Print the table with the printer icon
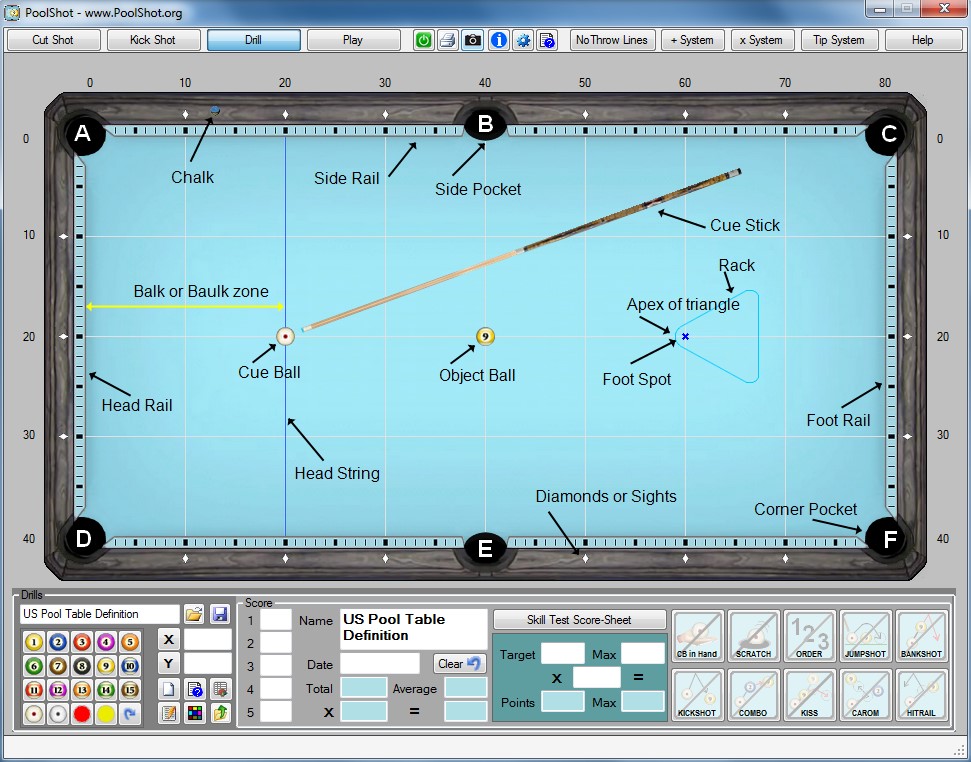This screenshot has width=971, height=762. click(x=448, y=40)
